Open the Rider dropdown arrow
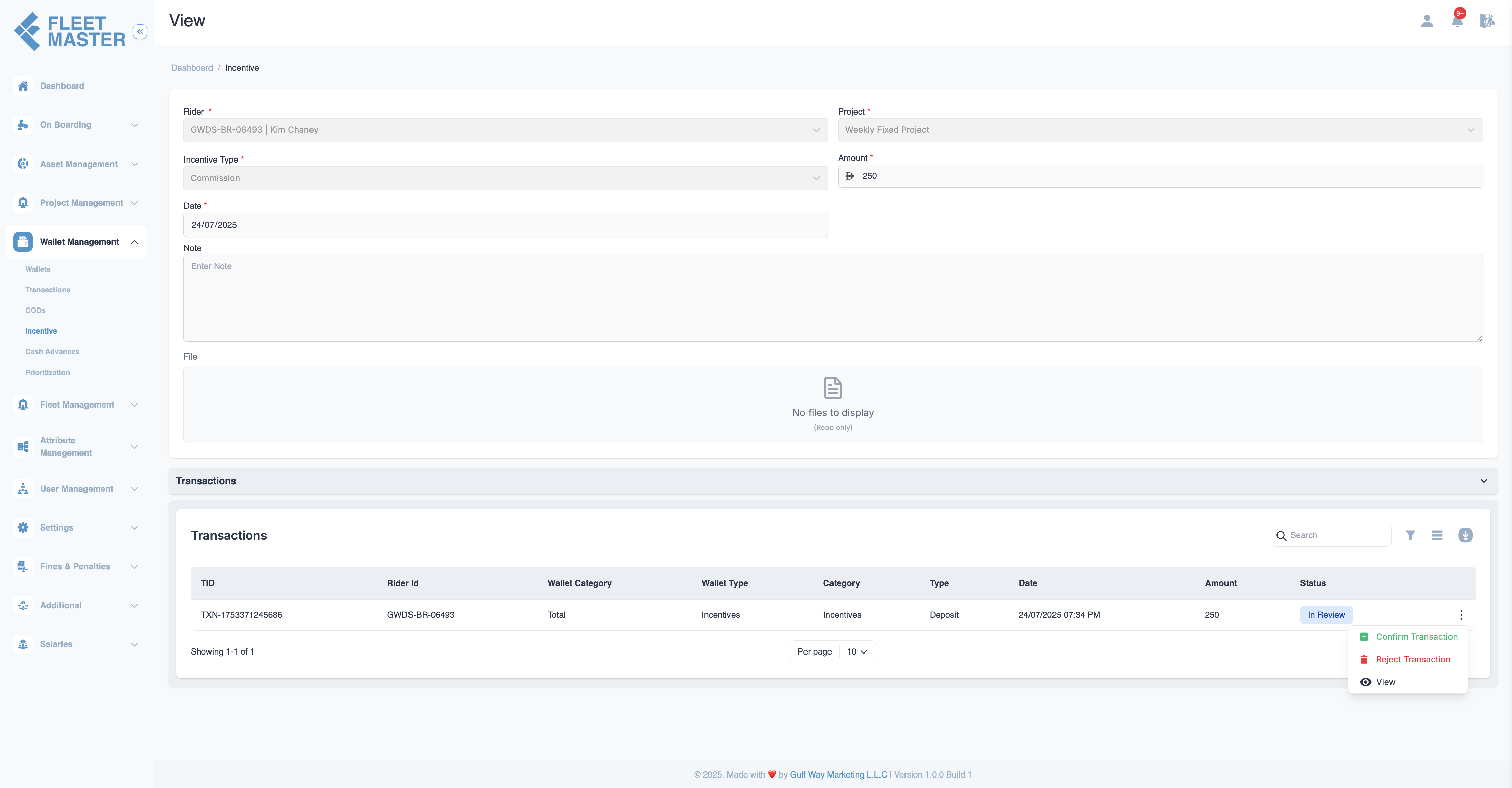Viewport: 1512px width, 788px height. coord(816,130)
